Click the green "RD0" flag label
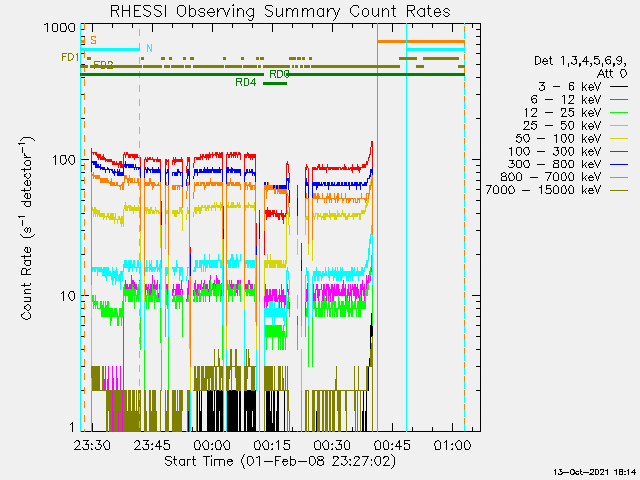 279,74
